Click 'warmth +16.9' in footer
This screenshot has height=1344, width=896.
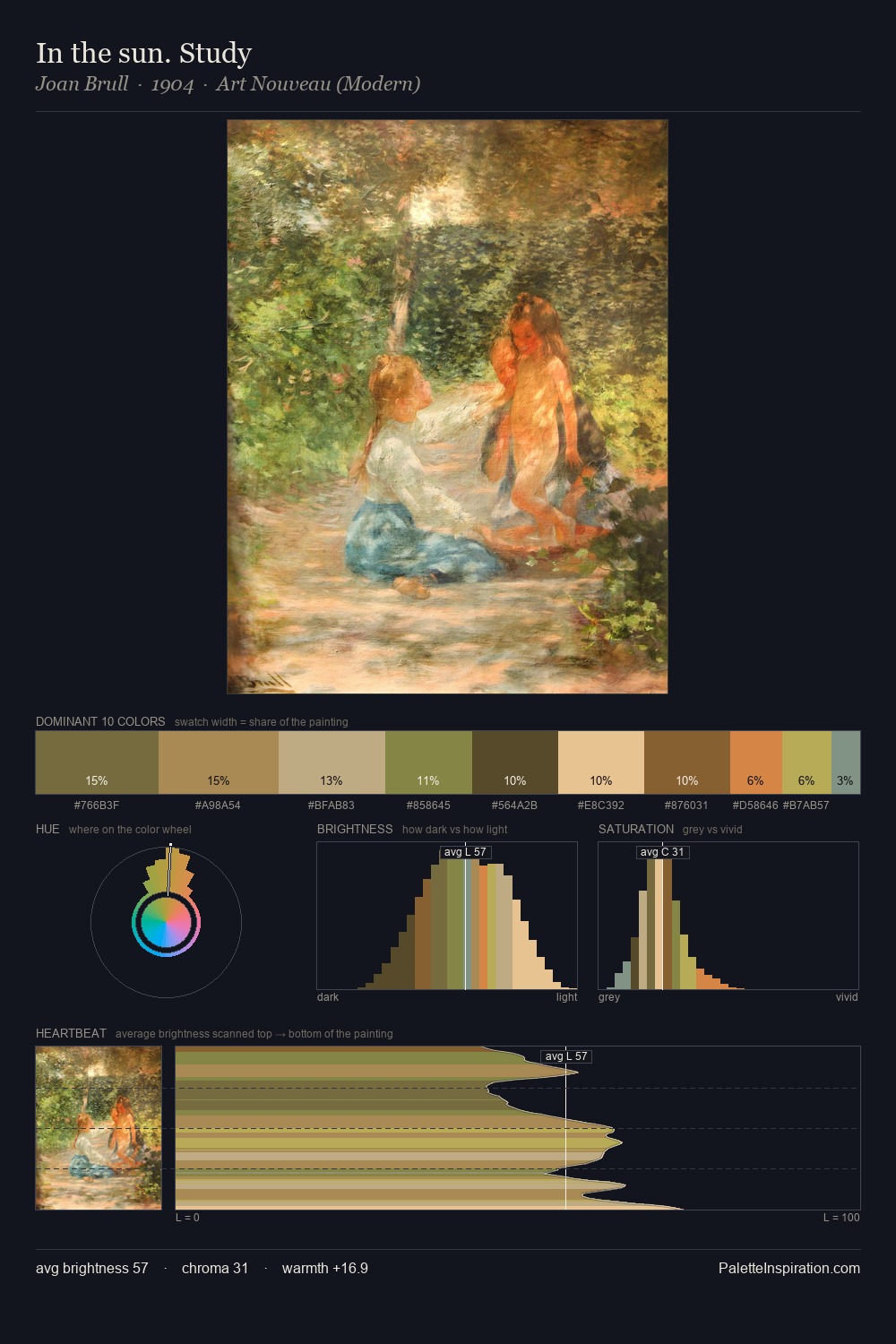point(325,1269)
